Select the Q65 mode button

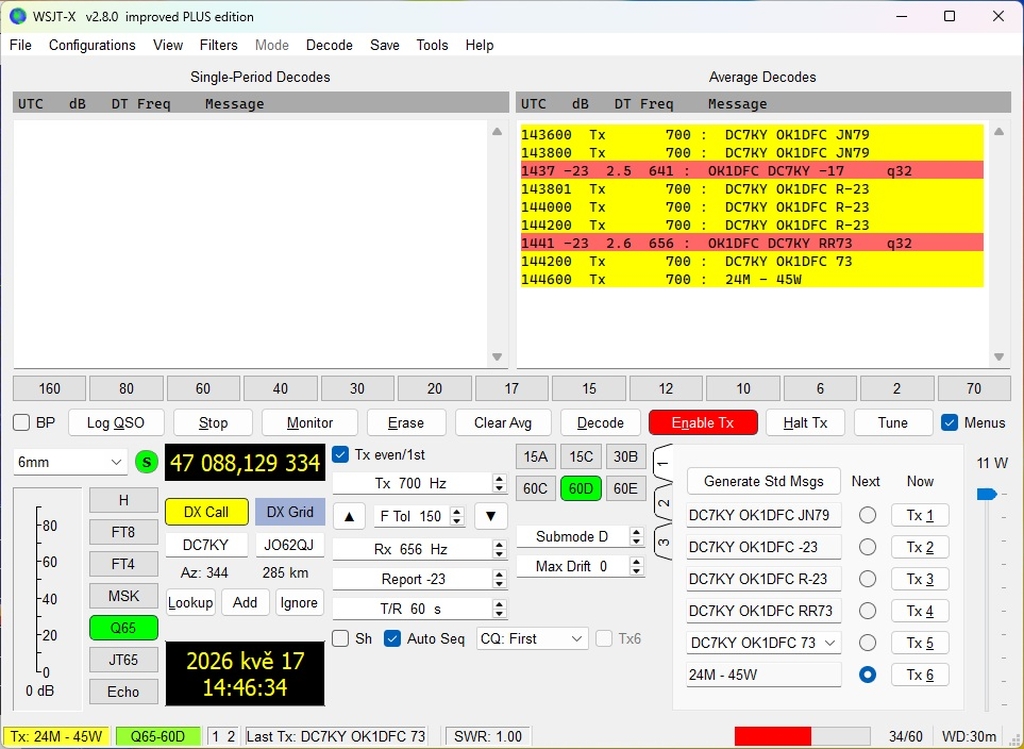pos(123,628)
